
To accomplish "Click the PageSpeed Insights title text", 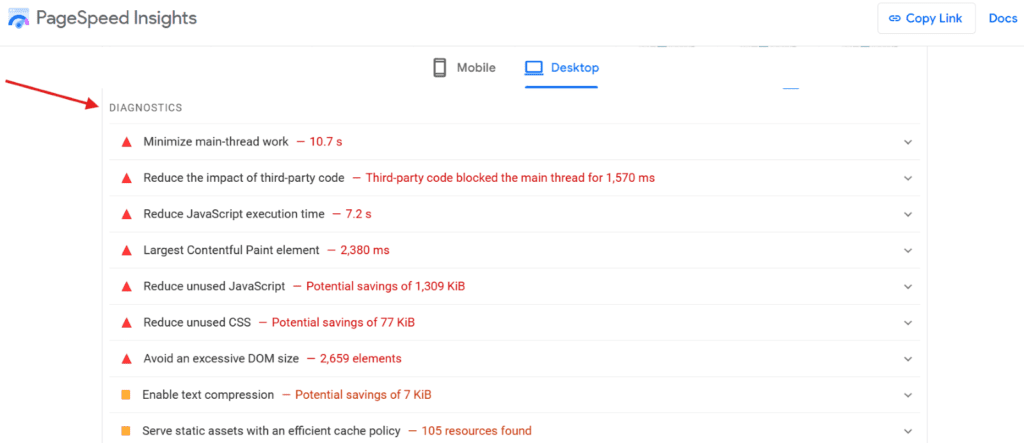I will [116, 18].
